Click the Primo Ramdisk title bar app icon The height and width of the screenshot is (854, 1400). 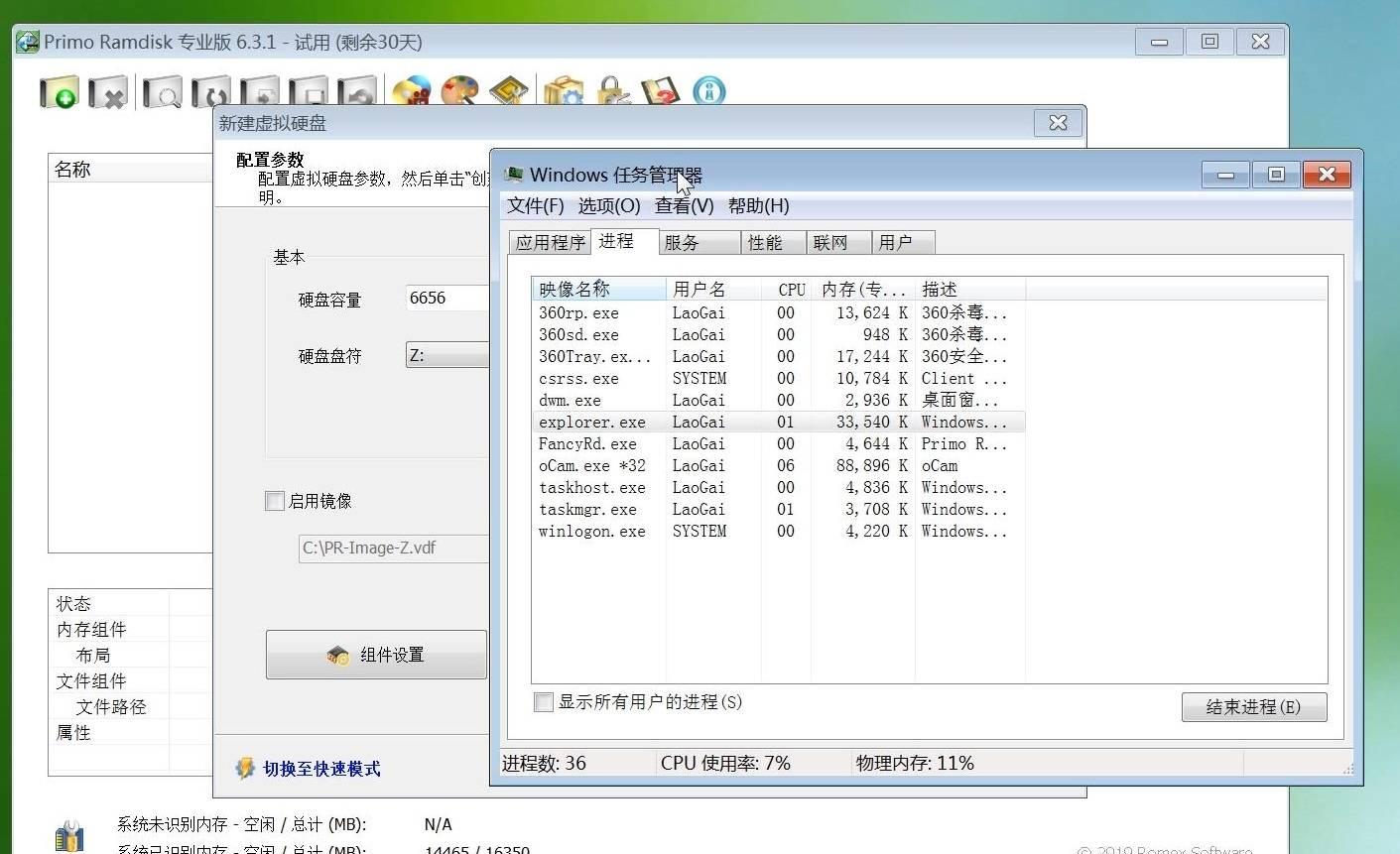(x=28, y=43)
